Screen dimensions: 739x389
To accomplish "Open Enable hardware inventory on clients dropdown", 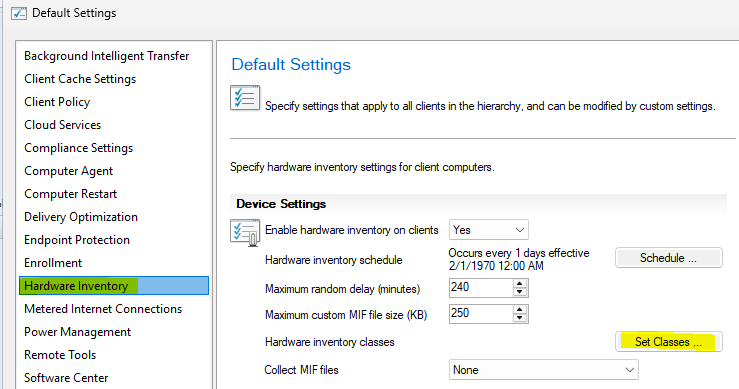I will [489, 230].
